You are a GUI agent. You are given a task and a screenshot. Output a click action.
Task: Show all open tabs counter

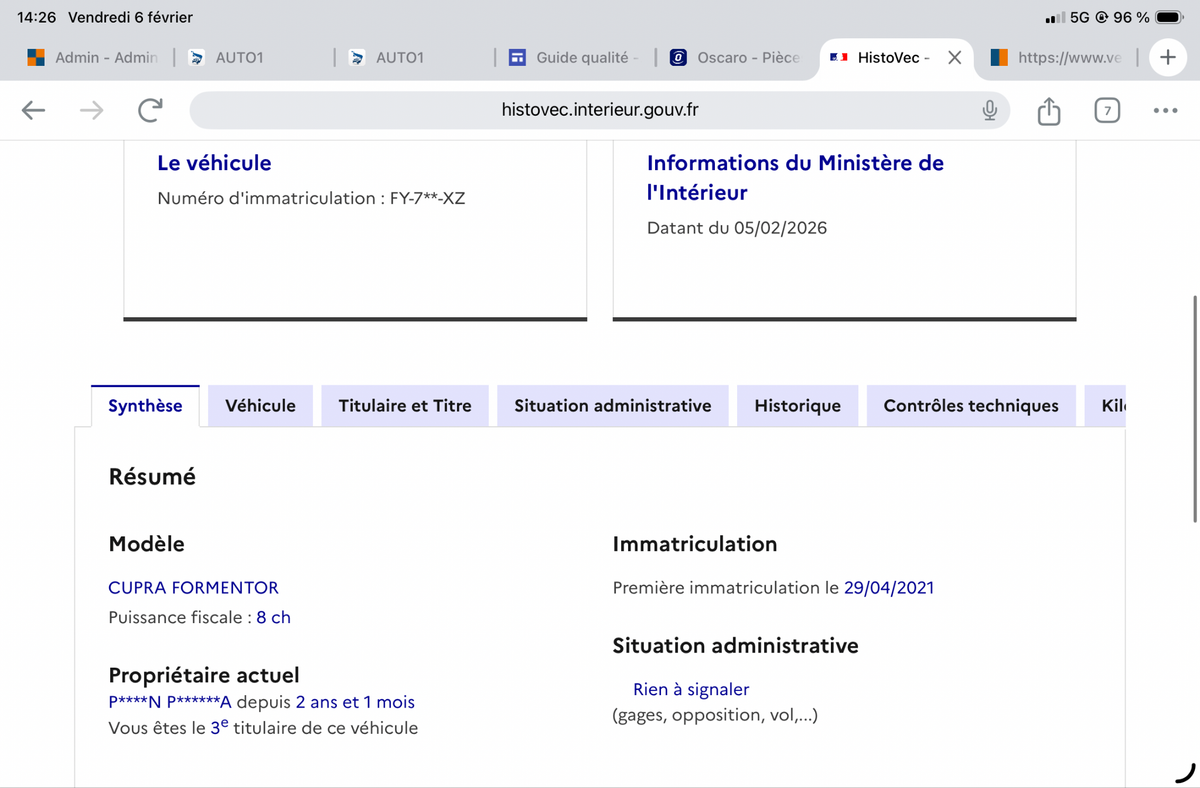coord(1105,110)
